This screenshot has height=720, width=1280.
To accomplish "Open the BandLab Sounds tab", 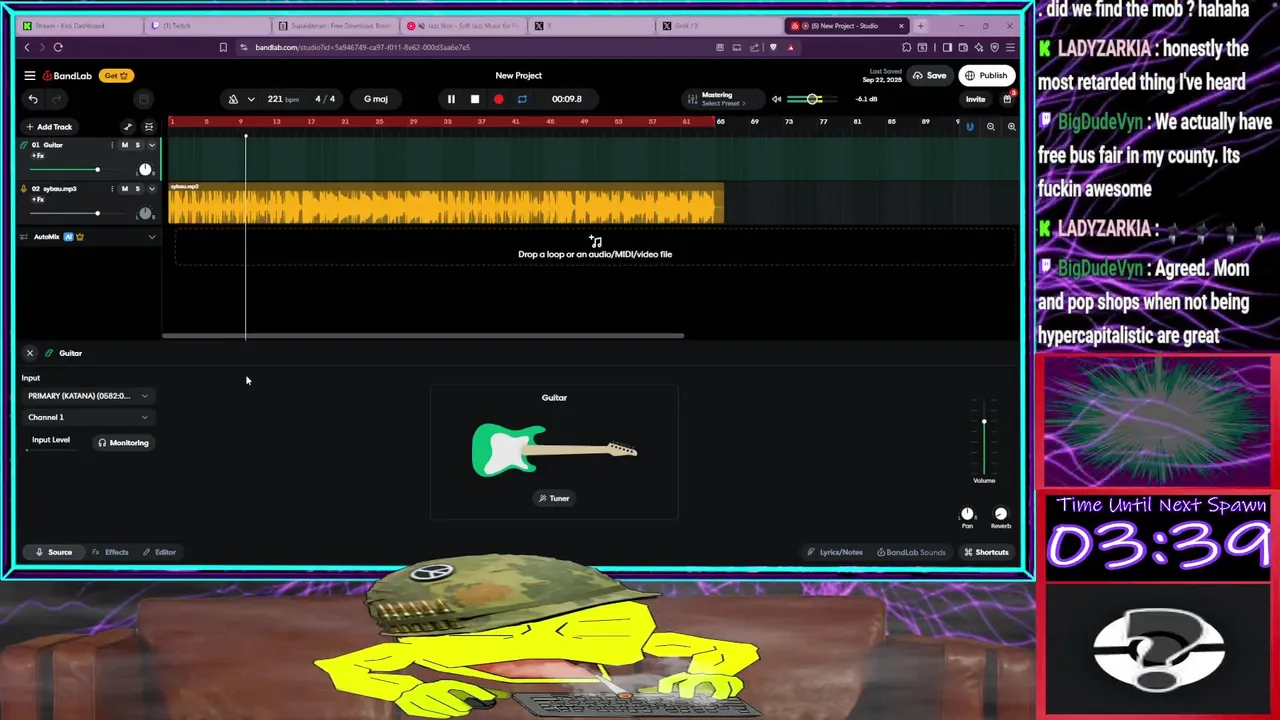I will point(911,552).
